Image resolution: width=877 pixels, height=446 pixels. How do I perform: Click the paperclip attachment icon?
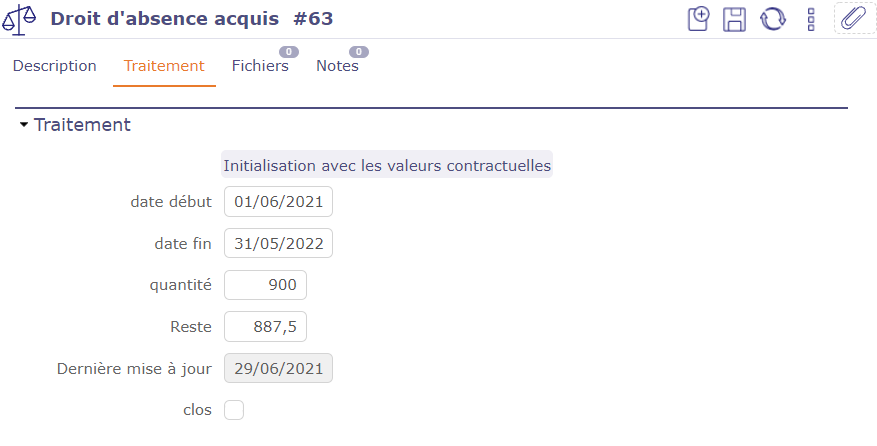tap(853, 19)
